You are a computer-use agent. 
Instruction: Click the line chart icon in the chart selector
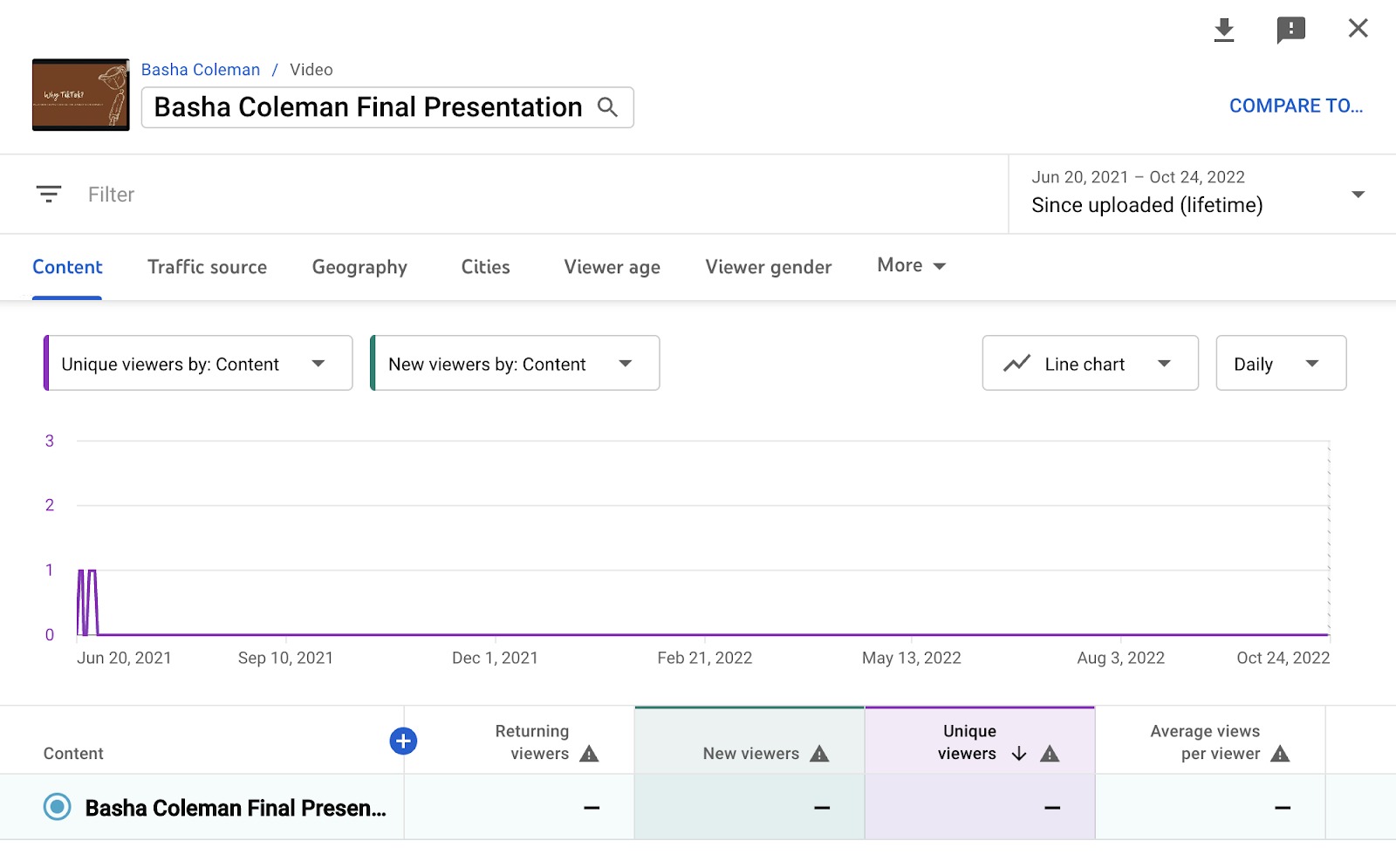pos(1019,363)
